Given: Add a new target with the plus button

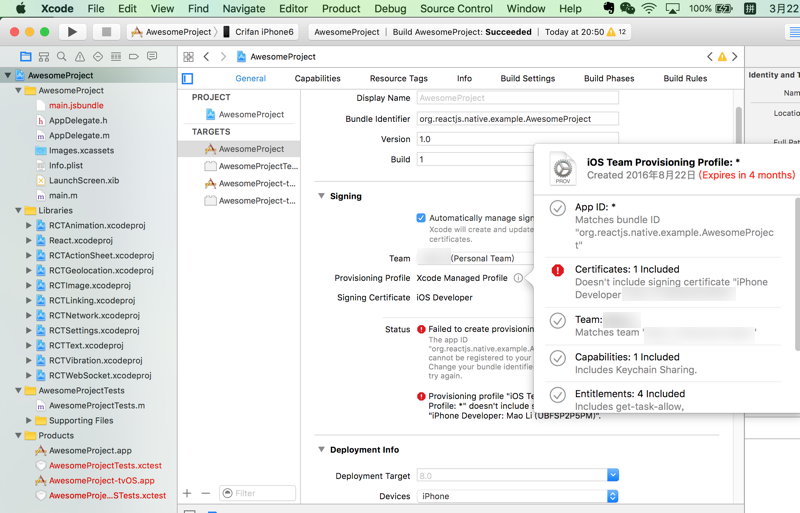Looking at the screenshot, I should pos(187,493).
